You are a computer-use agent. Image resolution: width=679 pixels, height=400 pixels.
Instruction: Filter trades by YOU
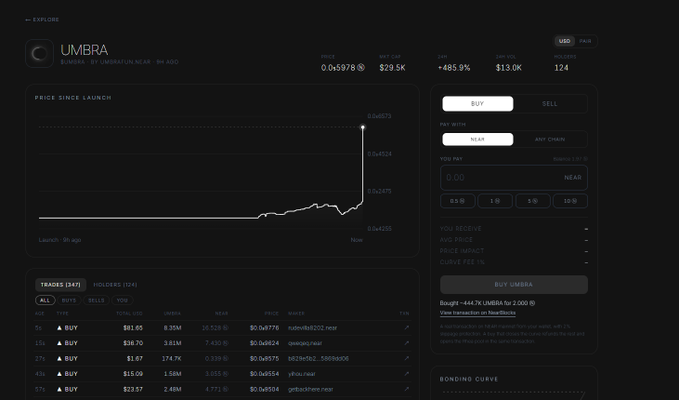(x=122, y=300)
